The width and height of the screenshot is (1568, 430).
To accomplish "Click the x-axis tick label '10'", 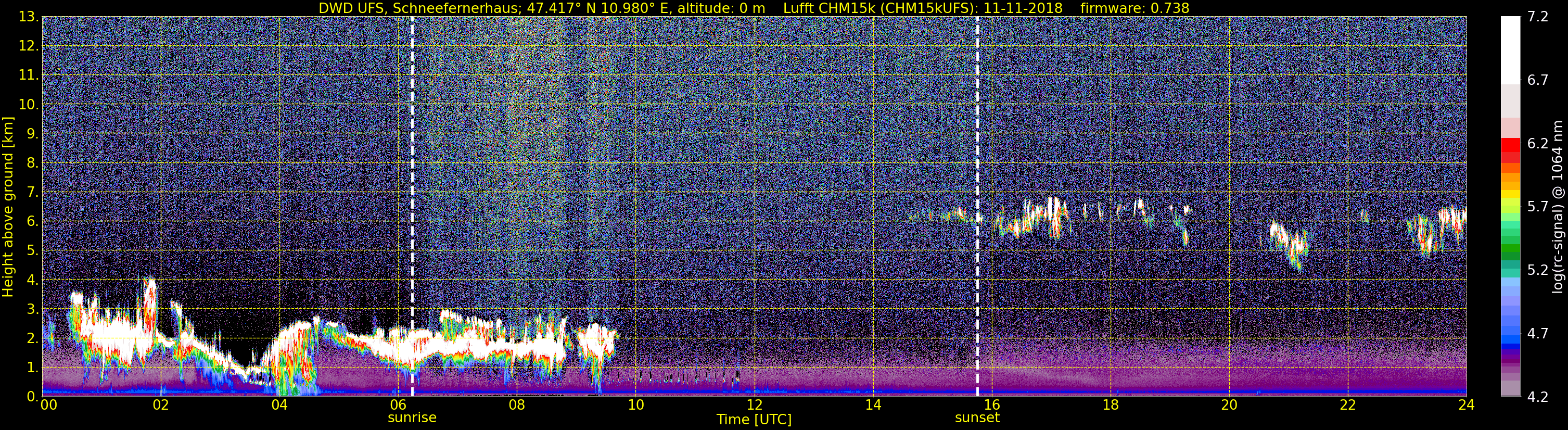I will click(x=635, y=406).
